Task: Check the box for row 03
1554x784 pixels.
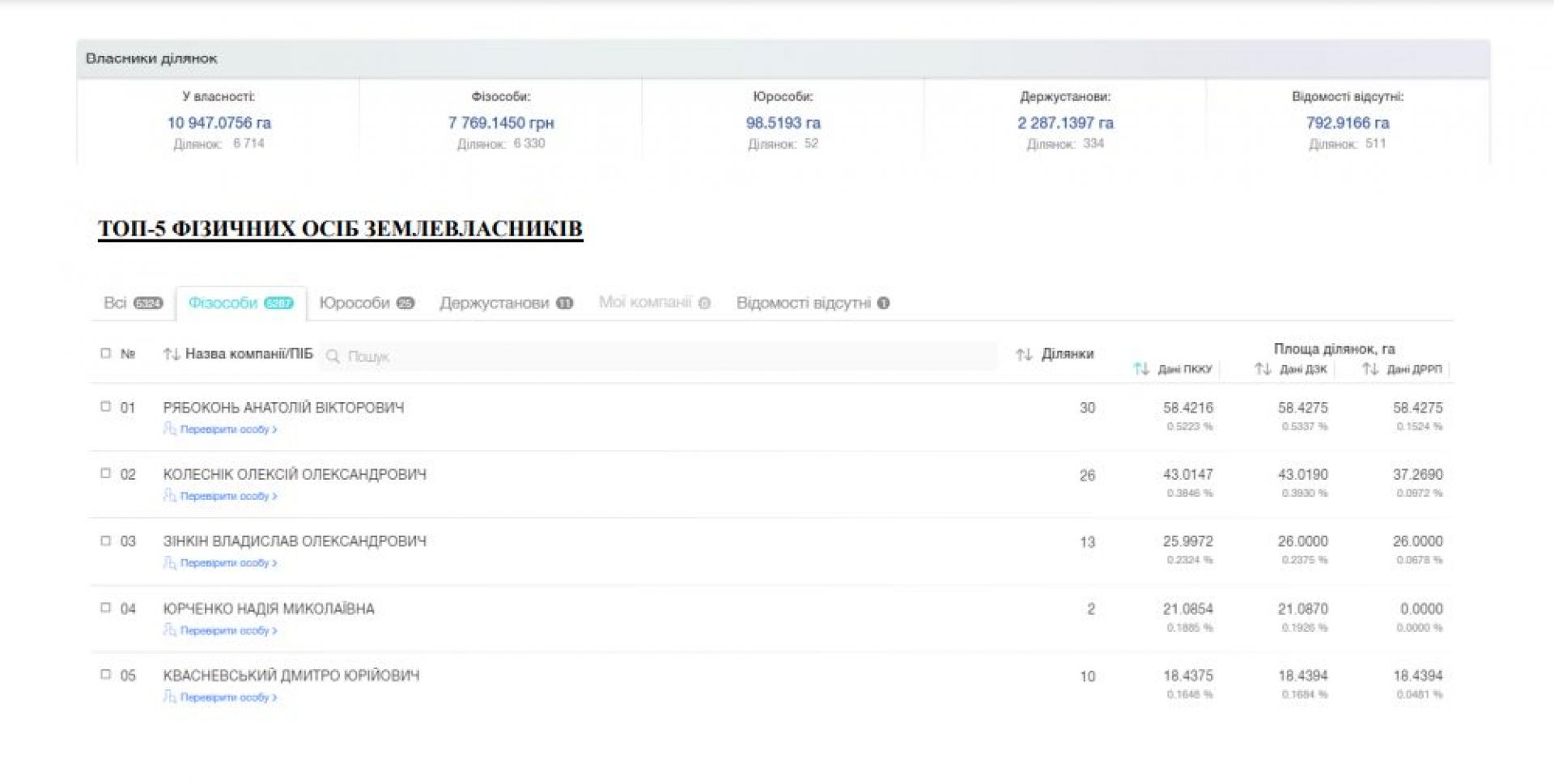Action: tap(105, 540)
